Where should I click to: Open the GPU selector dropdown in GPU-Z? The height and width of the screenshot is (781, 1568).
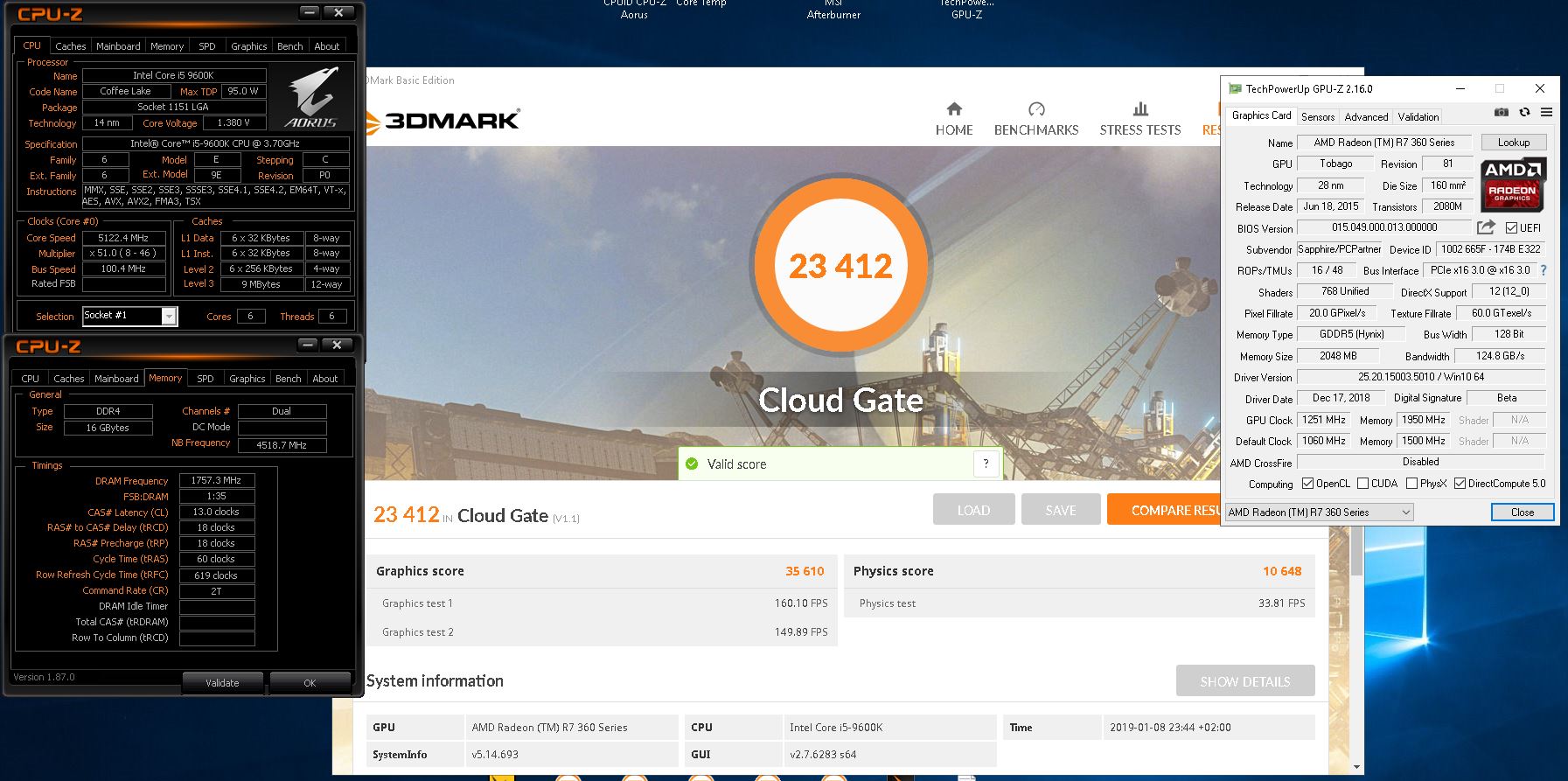1320,512
